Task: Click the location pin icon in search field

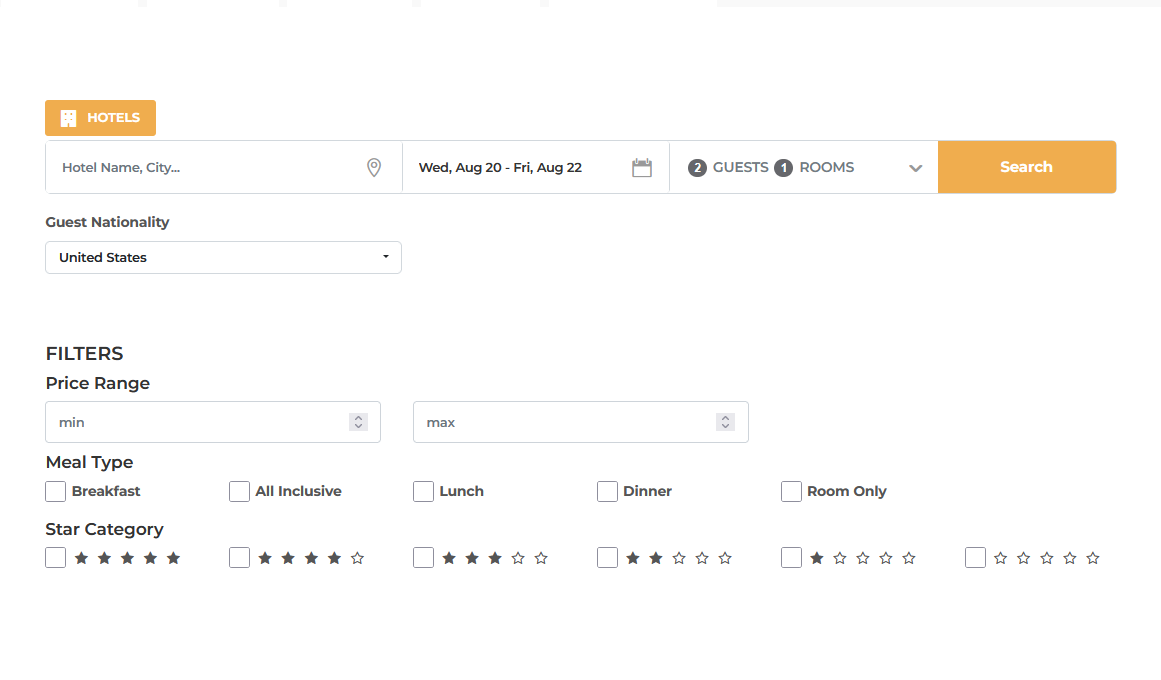Action: coord(374,168)
